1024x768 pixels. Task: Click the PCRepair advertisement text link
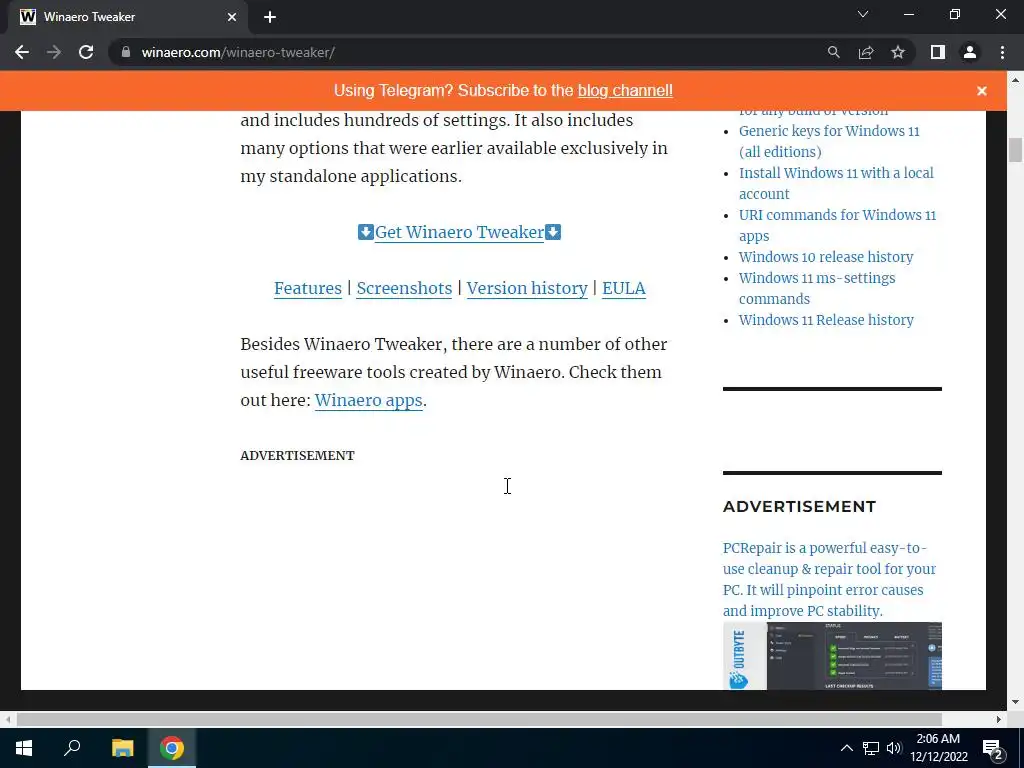(x=829, y=579)
